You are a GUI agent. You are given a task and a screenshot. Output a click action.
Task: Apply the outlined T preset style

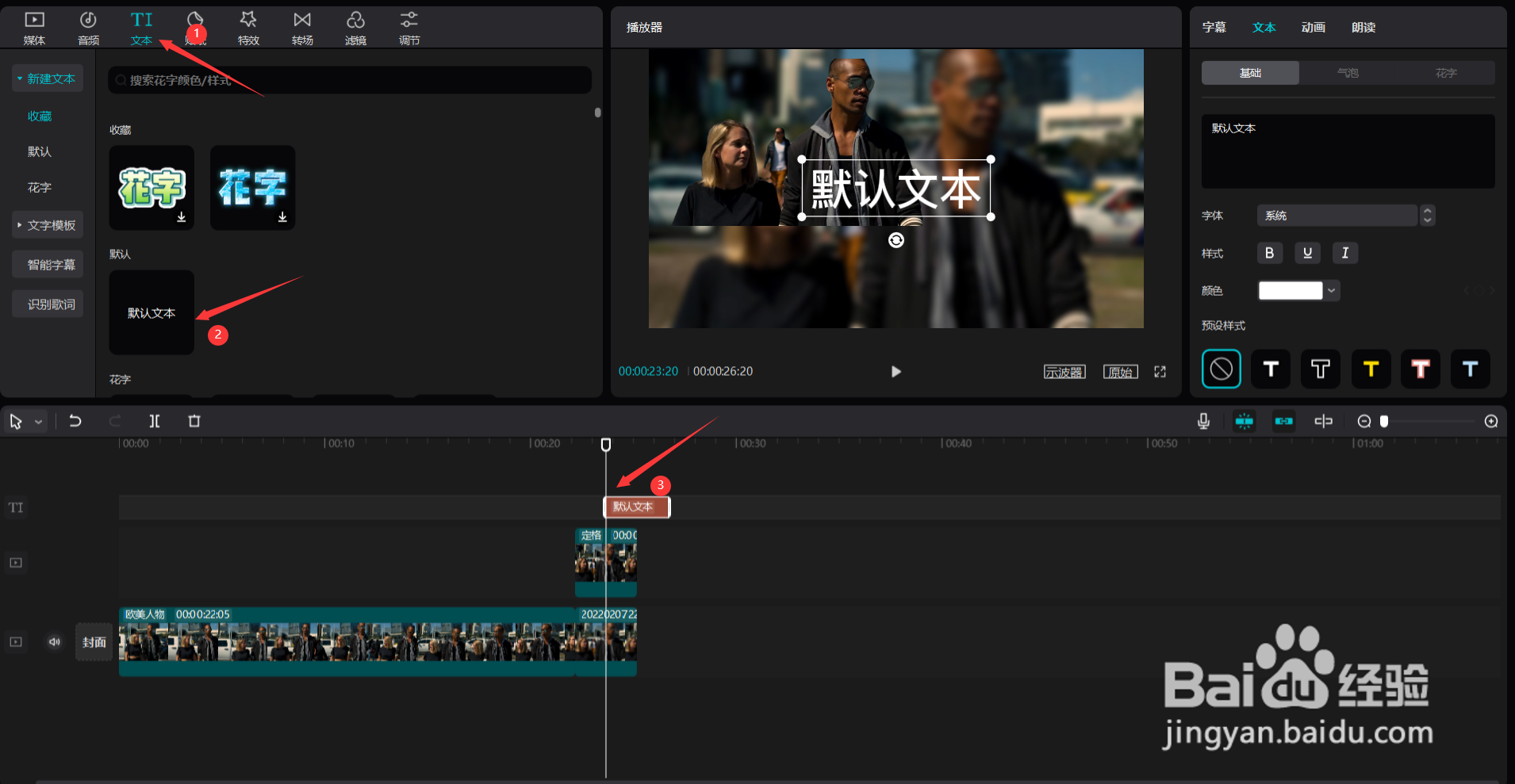1321,369
